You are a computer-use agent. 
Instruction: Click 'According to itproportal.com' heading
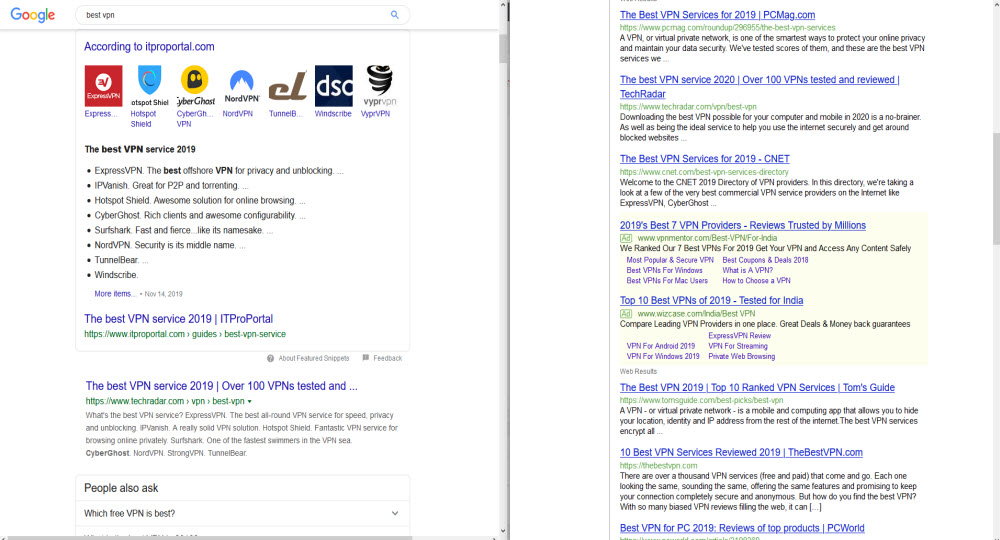pos(149,47)
